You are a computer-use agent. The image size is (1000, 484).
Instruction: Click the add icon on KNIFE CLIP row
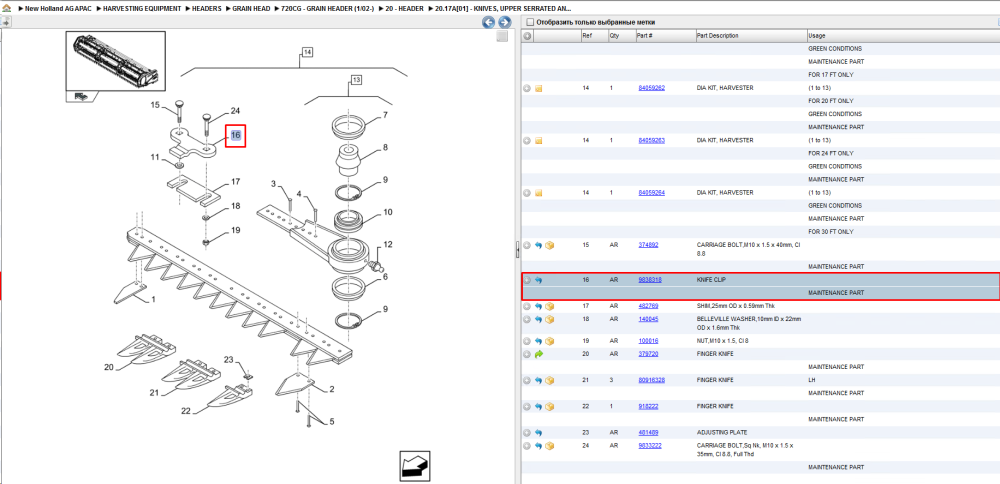[x=527, y=280]
